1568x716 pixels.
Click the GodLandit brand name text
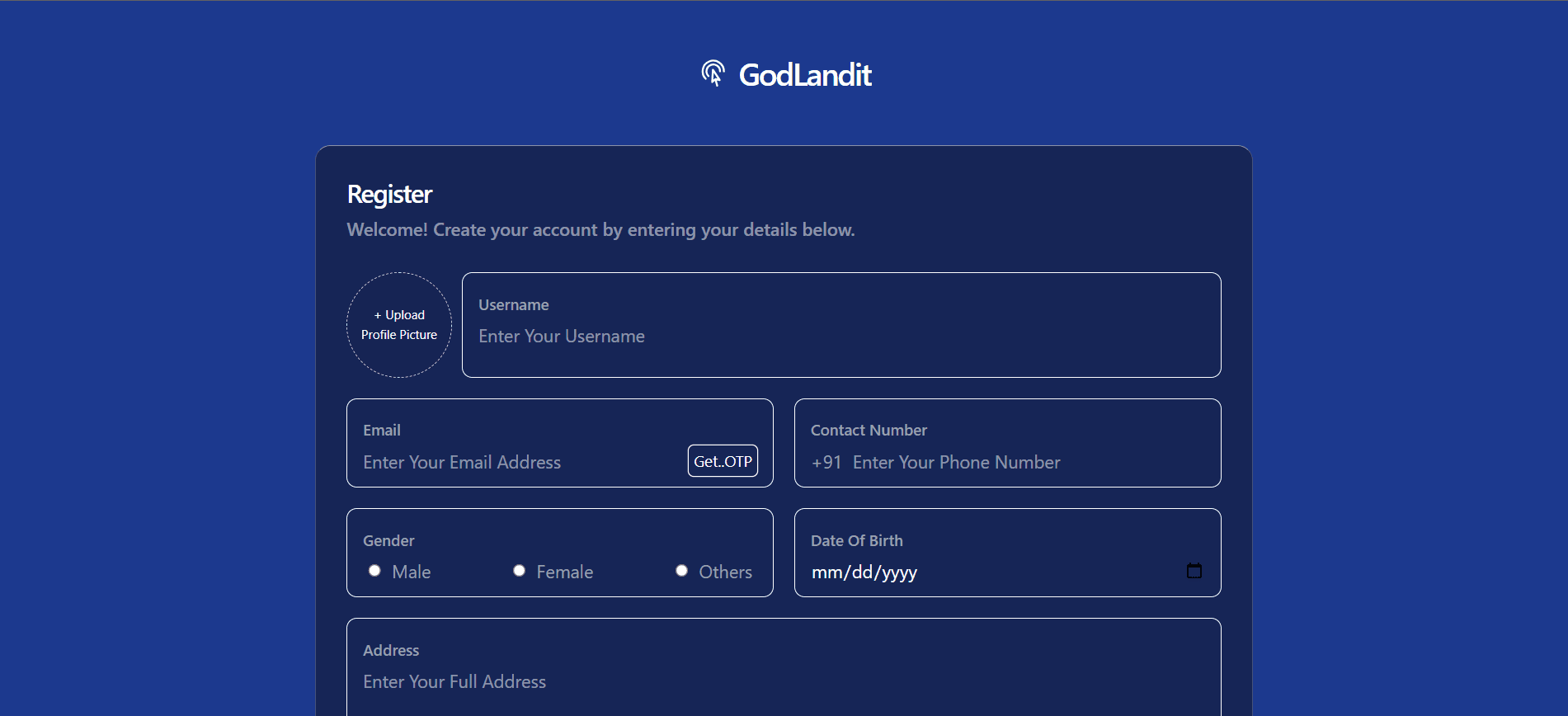(804, 75)
